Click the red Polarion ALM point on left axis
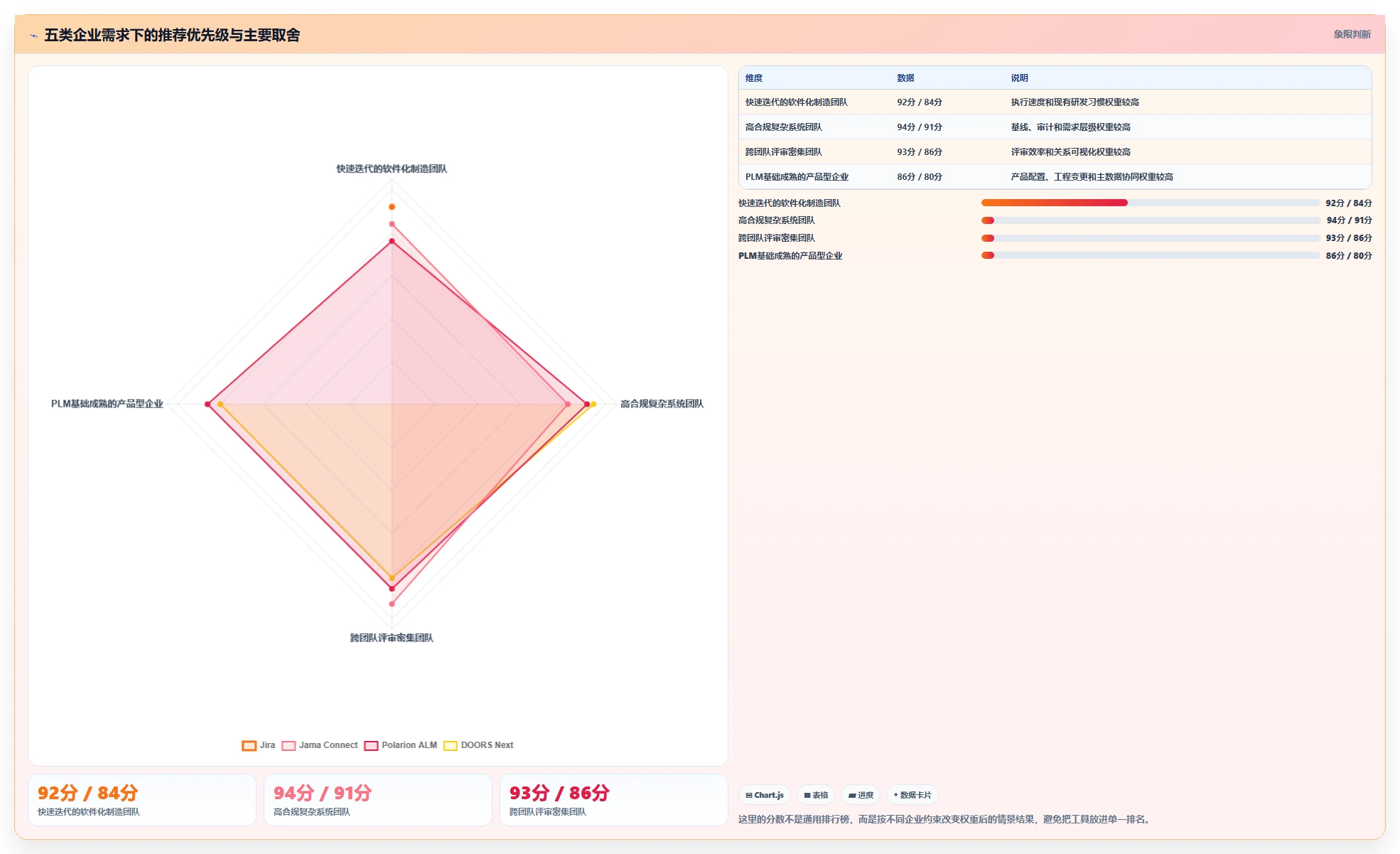 click(x=208, y=405)
